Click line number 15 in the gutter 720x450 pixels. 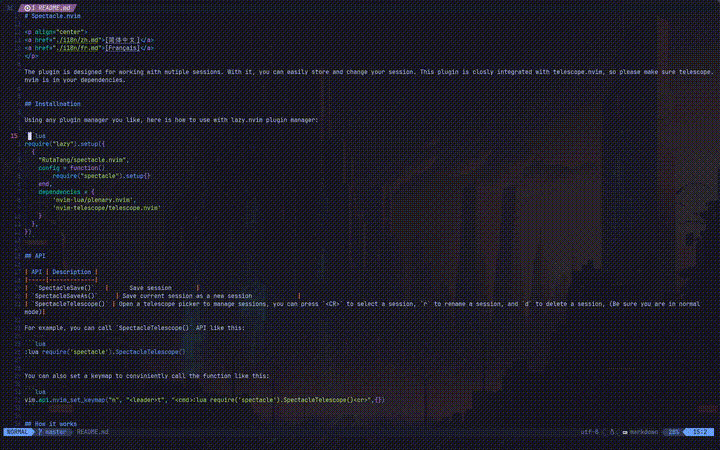tap(14, 136)
